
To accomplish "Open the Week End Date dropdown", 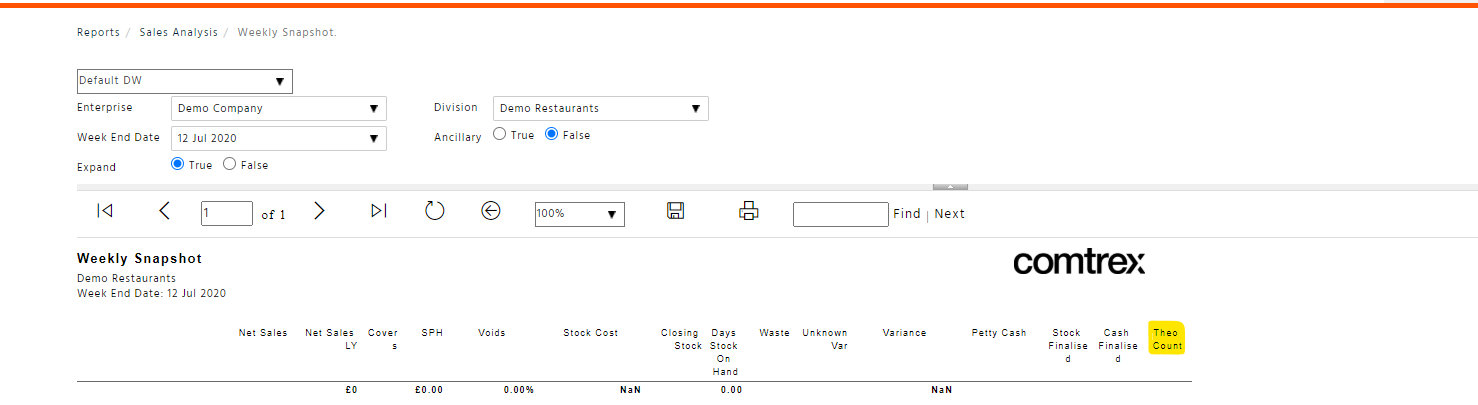I will (279, 138).
